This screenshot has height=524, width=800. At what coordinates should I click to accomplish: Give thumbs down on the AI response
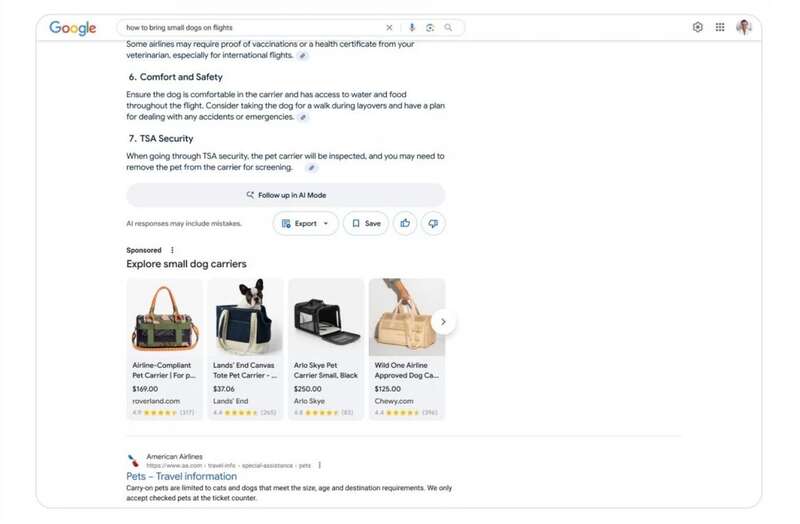pos(433,223)
